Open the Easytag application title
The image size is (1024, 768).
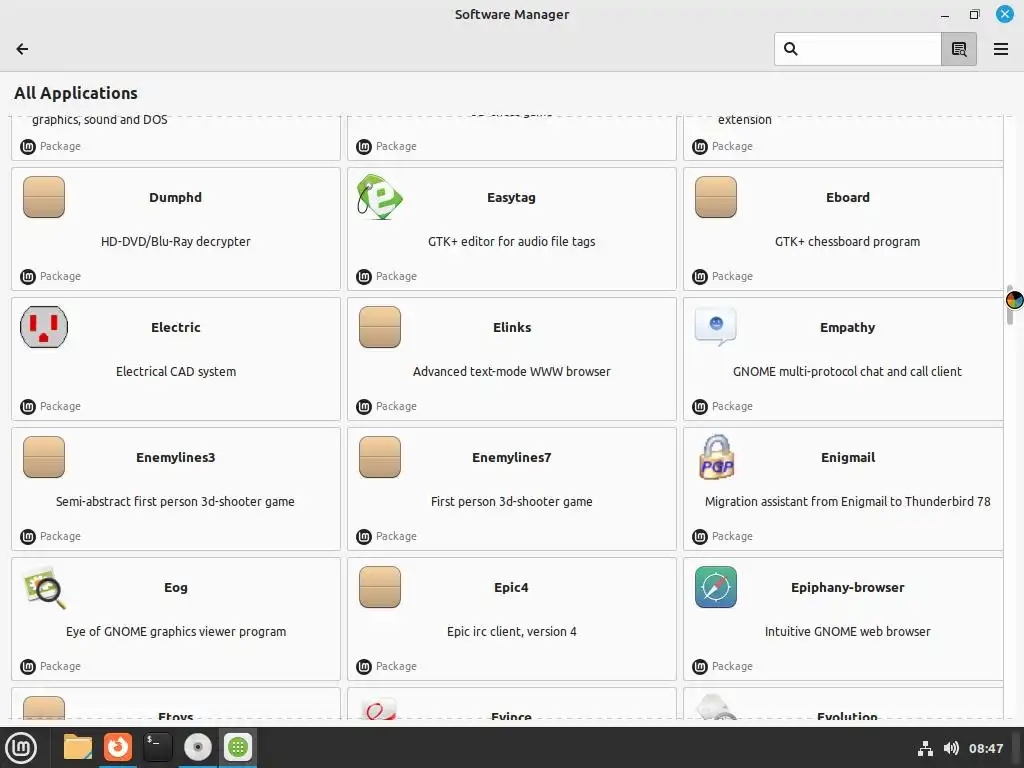[x=511, y=197]
